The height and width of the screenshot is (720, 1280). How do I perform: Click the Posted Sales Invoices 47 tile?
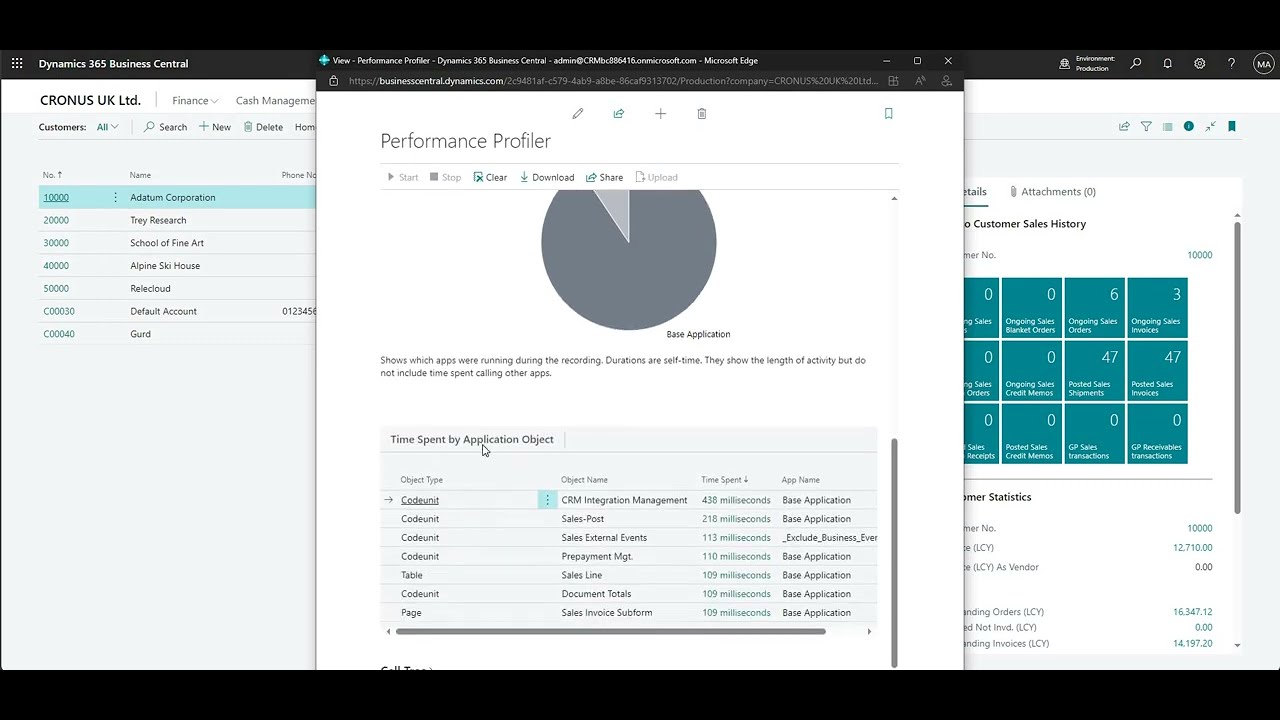[x=1157, y=370]
